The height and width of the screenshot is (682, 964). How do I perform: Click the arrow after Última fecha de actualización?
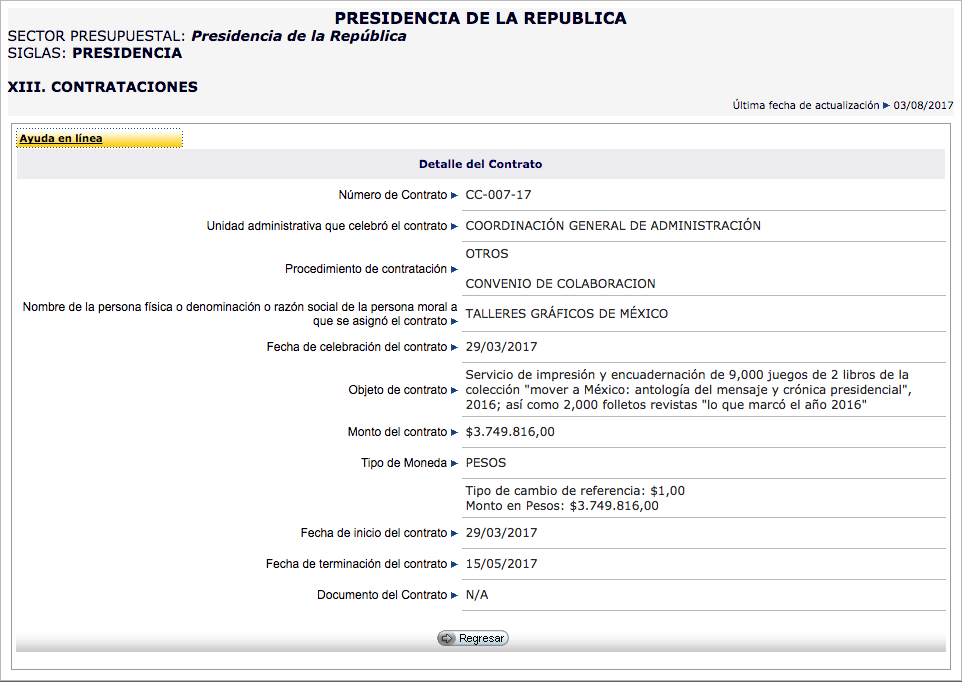pyautogui.click(x=886, y=105)
